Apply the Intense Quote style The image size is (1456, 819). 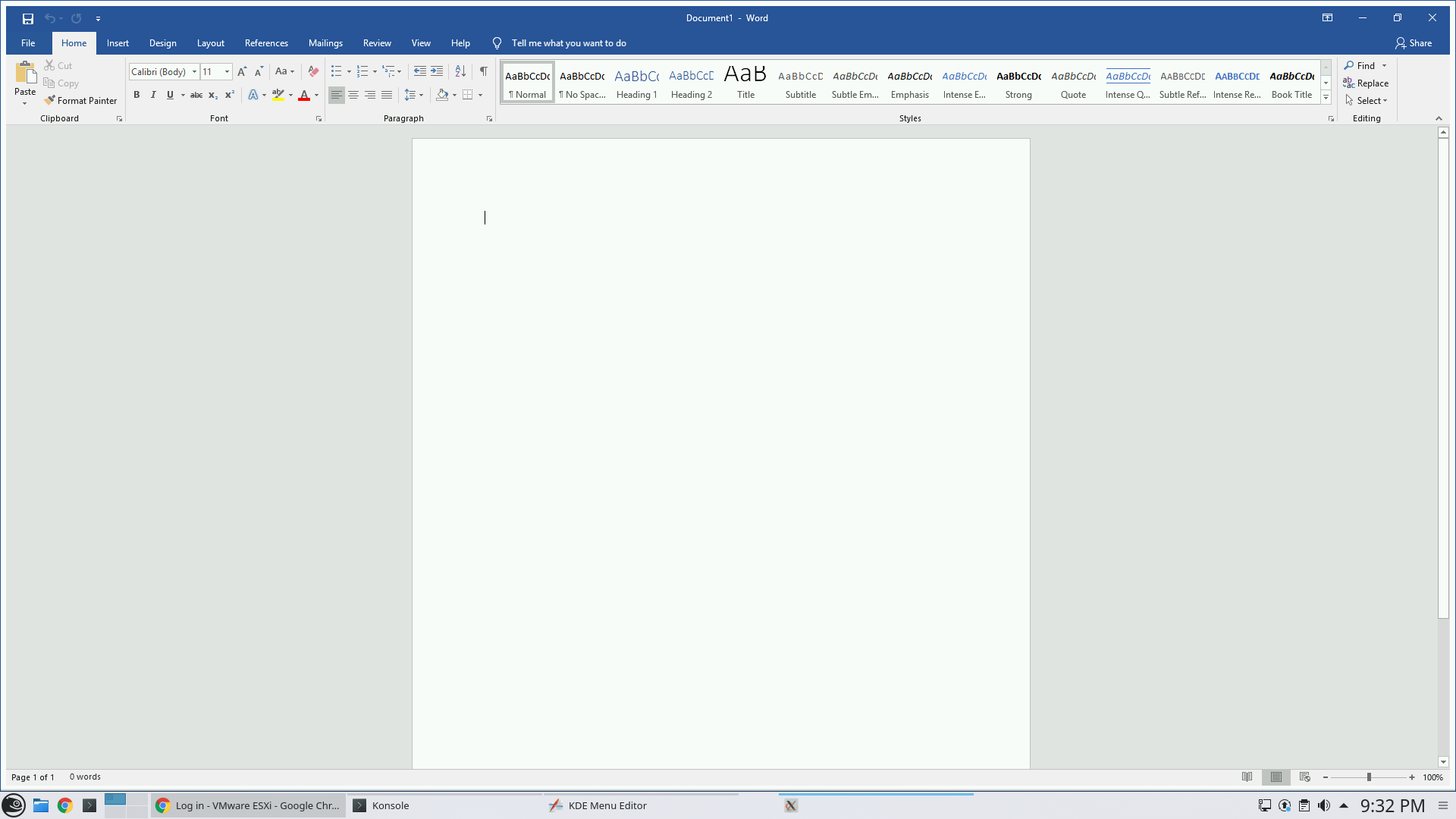1128,83
